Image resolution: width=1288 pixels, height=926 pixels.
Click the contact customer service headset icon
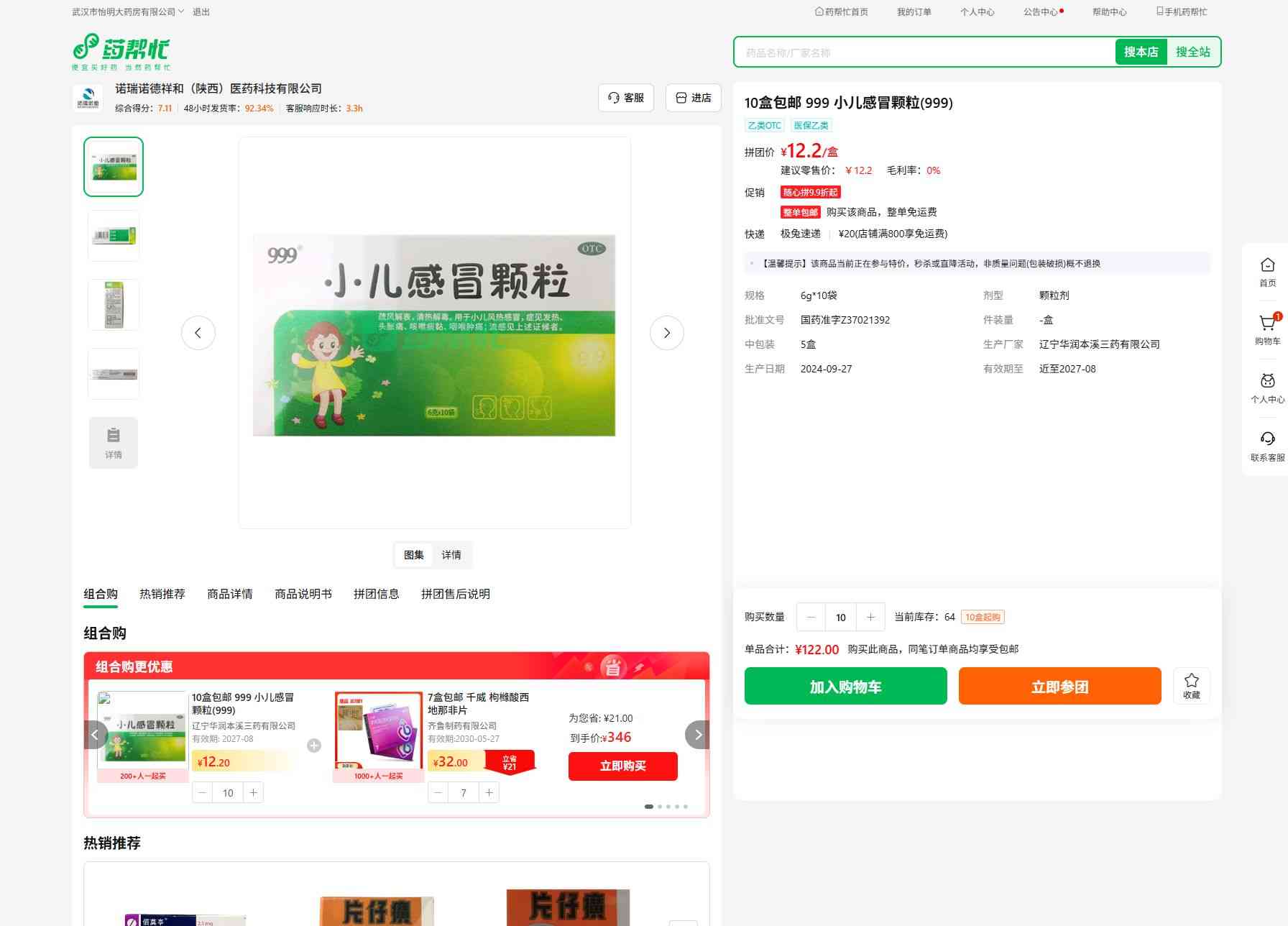pyautogui.click(x=1267, y=440)
